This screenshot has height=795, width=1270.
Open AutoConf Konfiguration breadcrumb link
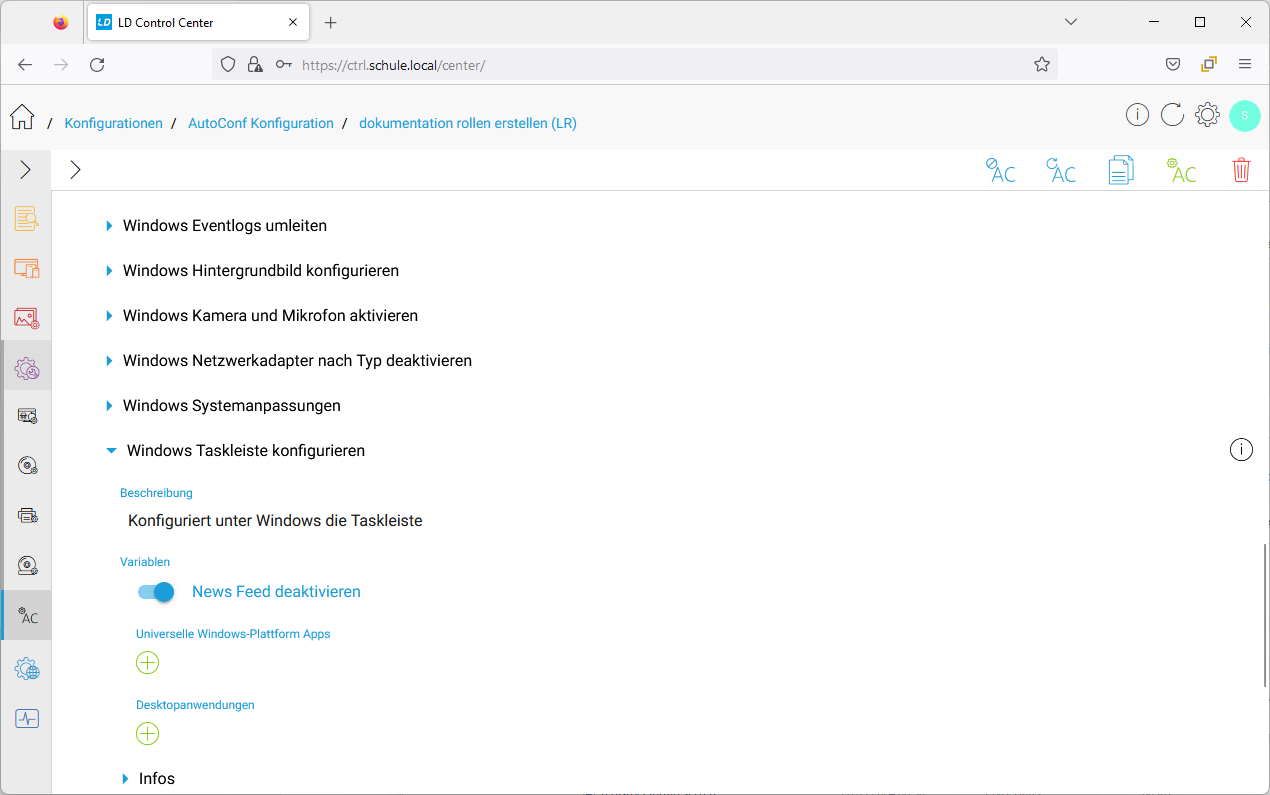261,123
